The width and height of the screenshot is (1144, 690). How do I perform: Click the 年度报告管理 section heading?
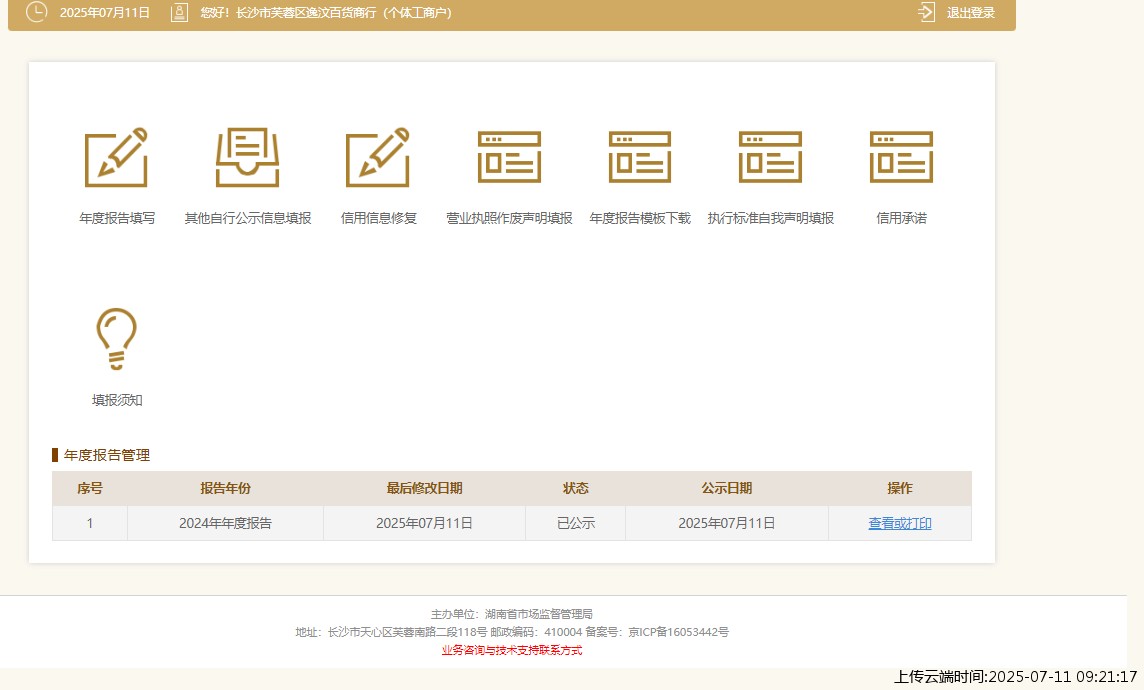tap(107, 455)
